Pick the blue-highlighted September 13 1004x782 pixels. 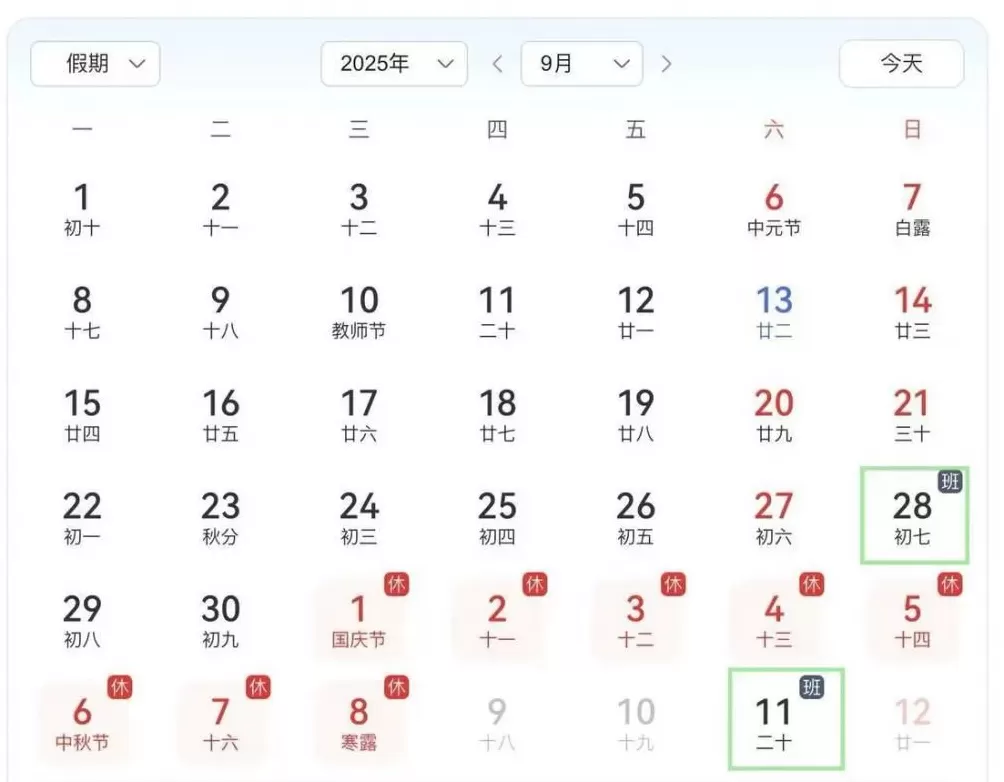point(774,310)
